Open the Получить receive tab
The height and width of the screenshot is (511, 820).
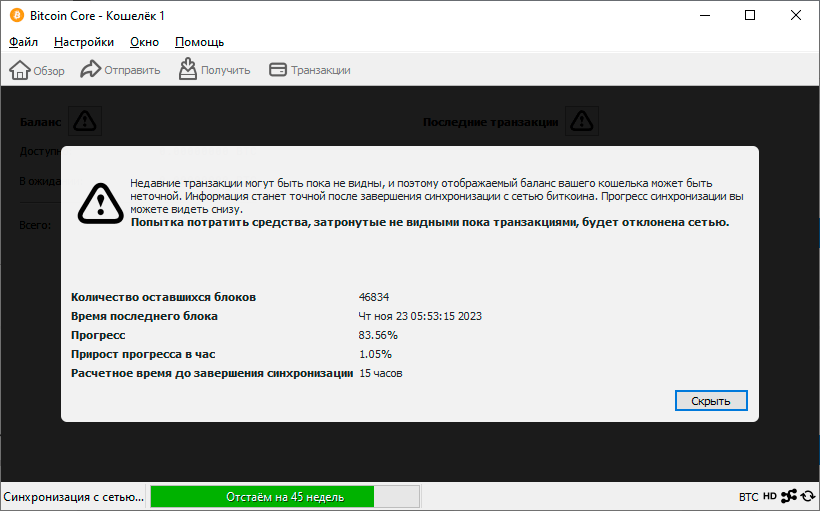(x=214, y=70)
